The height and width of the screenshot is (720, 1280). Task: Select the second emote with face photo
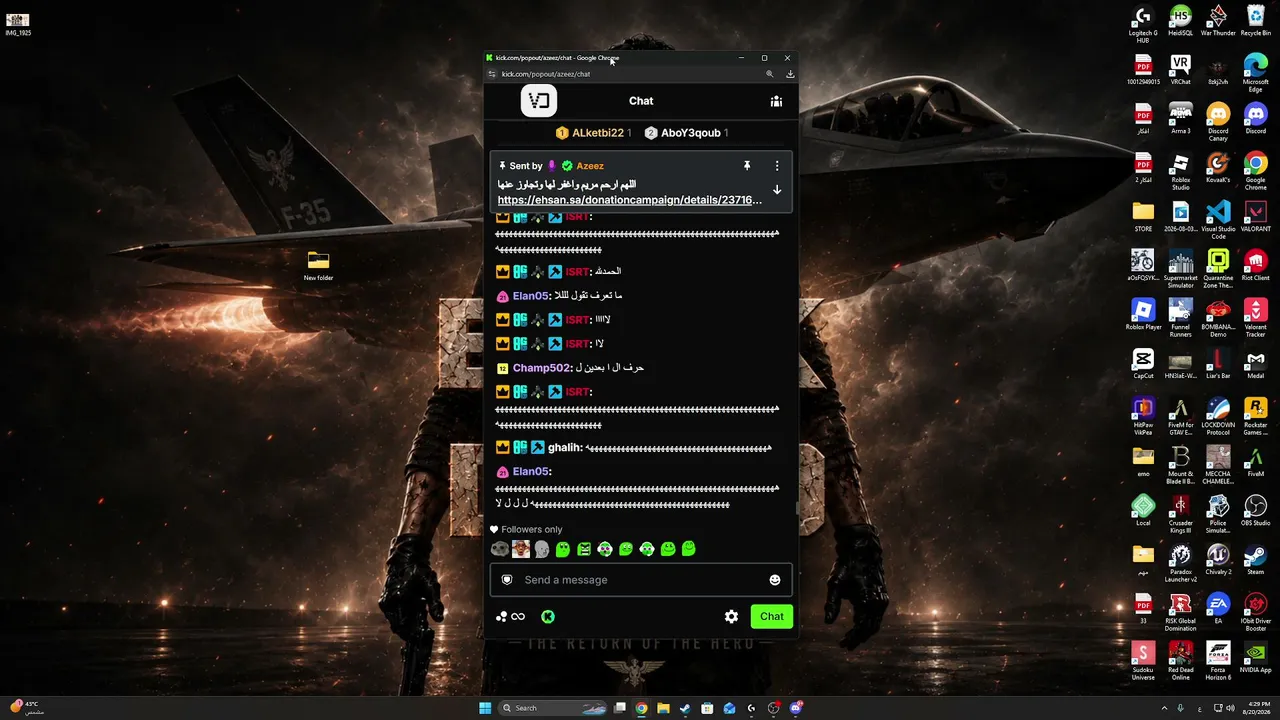coord(521,549)
